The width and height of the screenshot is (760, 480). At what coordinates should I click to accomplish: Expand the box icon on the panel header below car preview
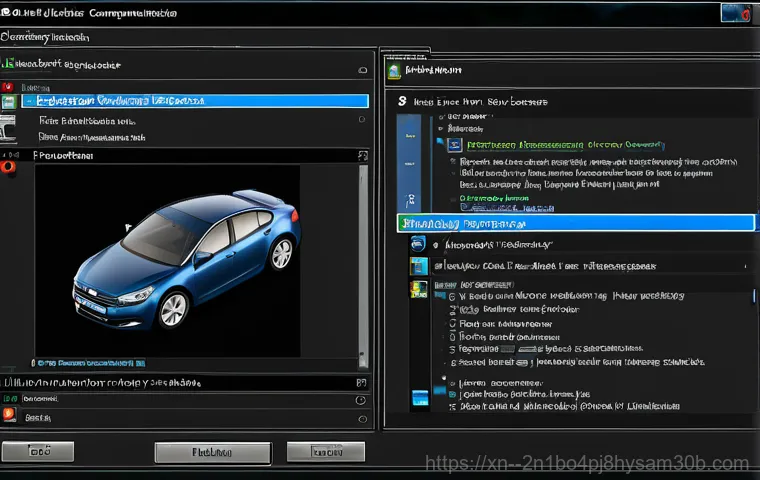click(361, 382)
